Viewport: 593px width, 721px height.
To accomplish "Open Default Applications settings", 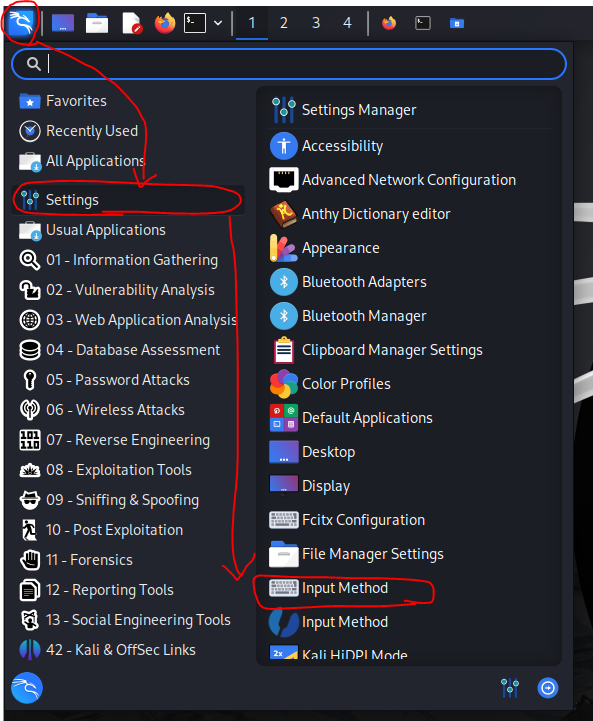I will [409, 418].
